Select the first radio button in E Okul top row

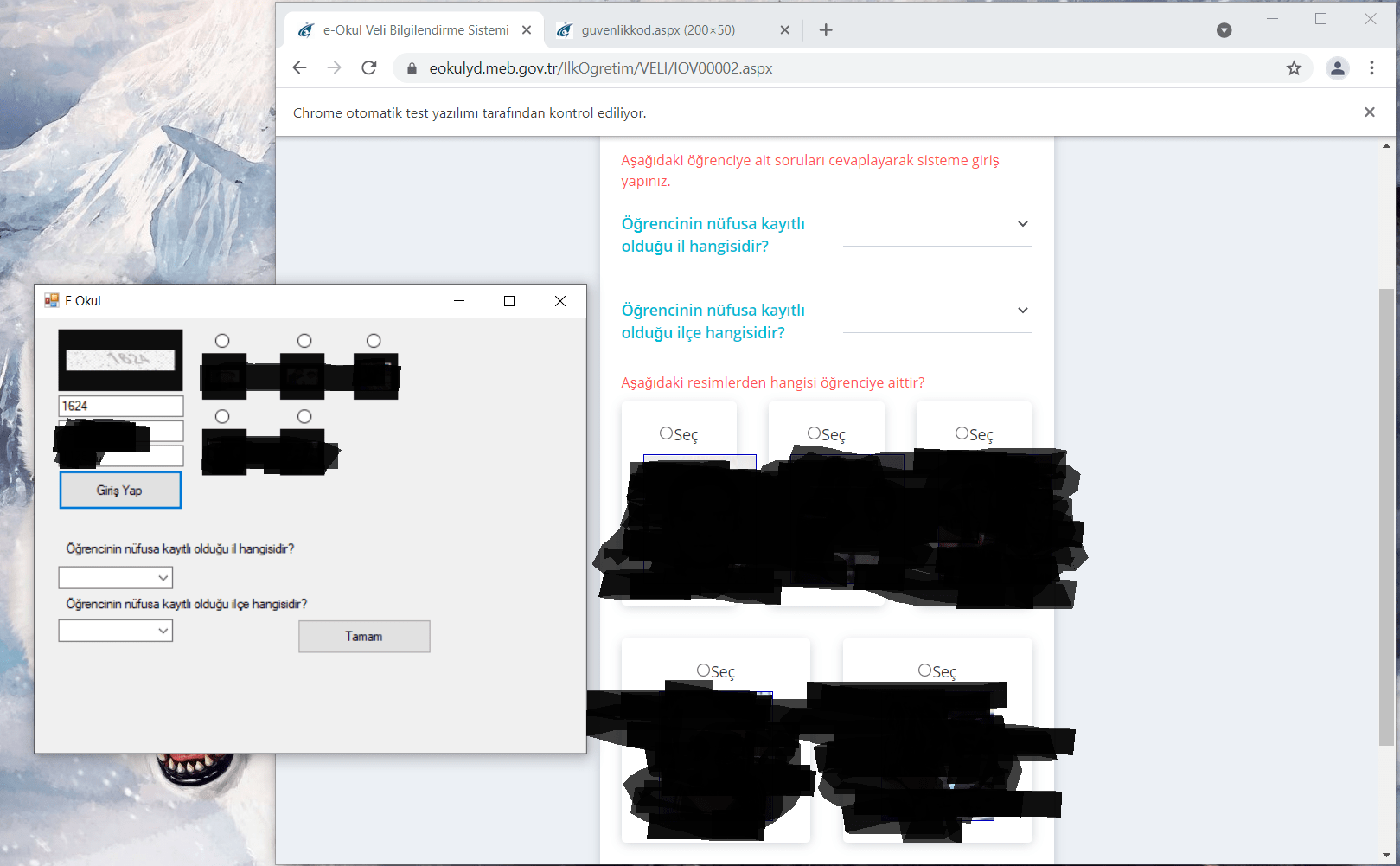coord(222,341)
